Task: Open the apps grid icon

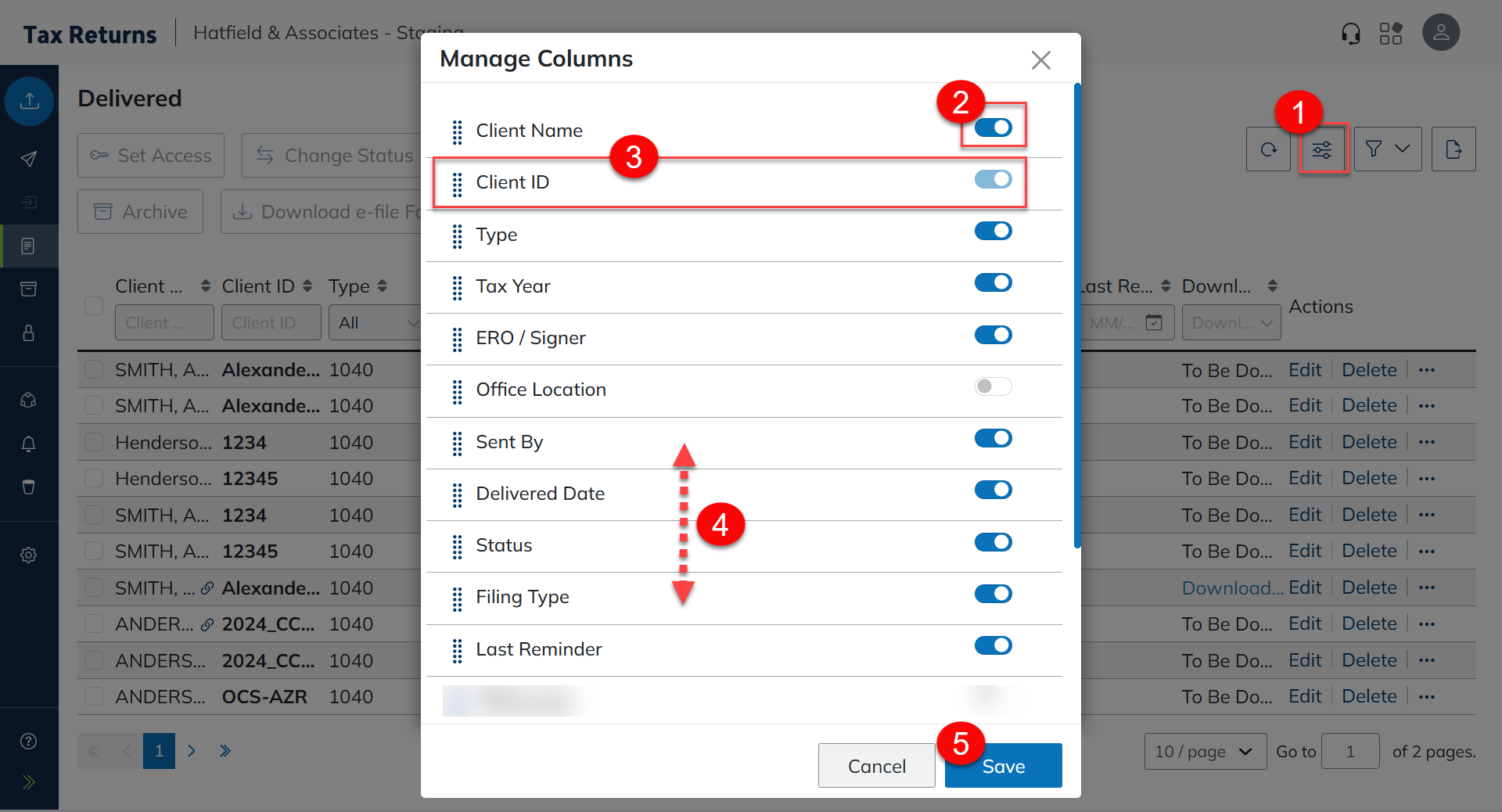Action: [x=1391, y=34]
